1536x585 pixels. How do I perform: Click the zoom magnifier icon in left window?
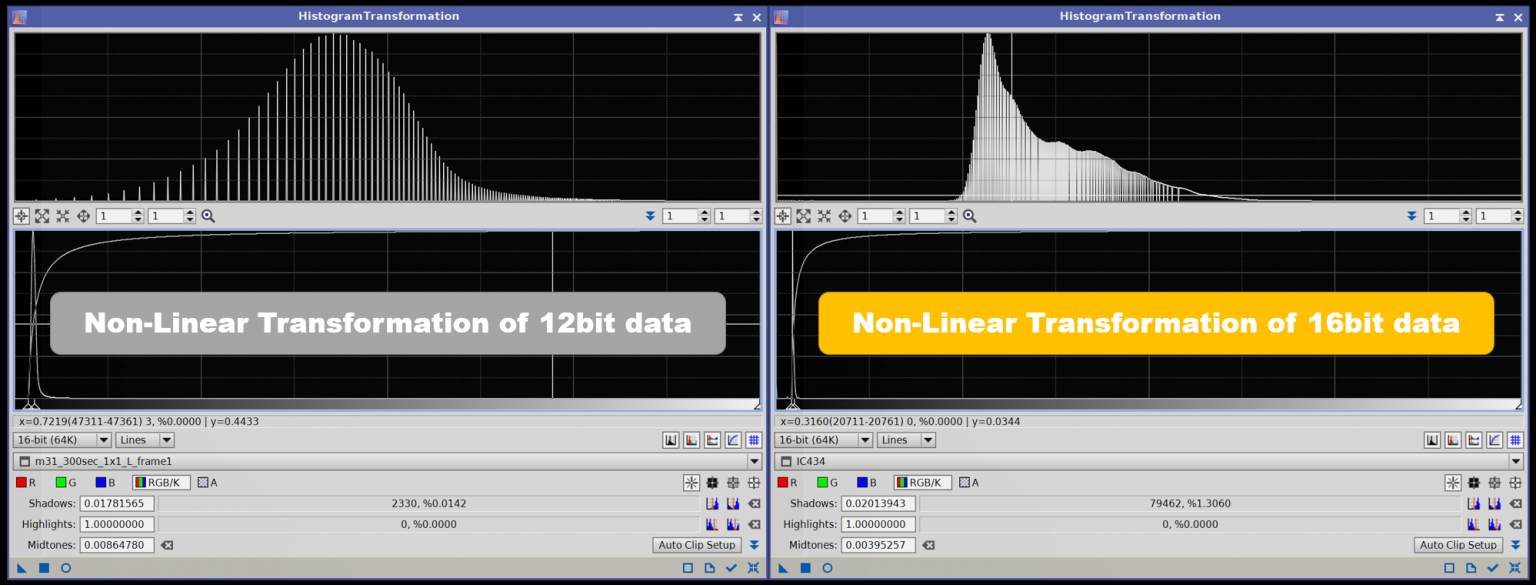[208, 216]
